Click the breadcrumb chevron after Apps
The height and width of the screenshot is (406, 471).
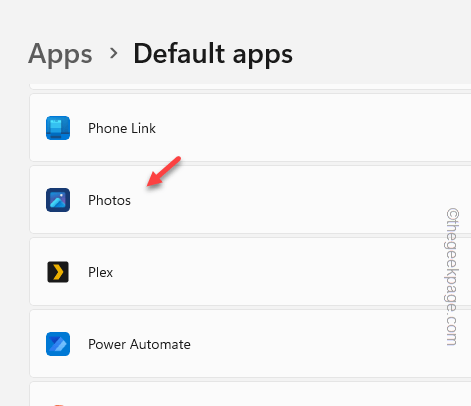[x=114, y=53]
